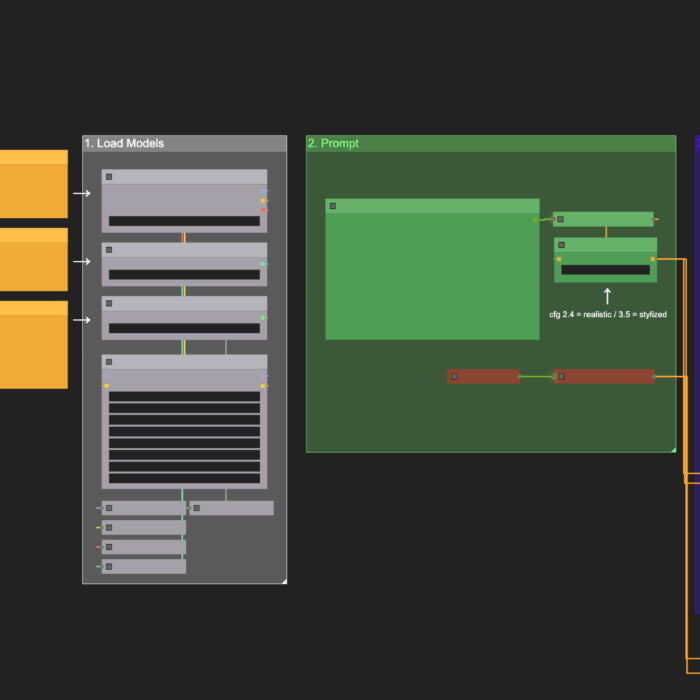Screen dimensions: 700x700
Task: Click output slot of large green prompt node
Action: (535, 220)
